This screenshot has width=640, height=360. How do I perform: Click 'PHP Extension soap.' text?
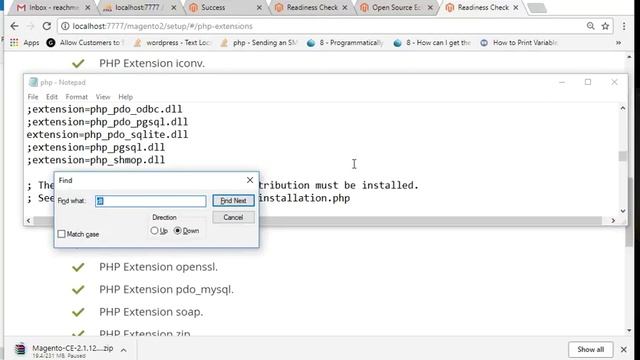[x=151, y=312]
